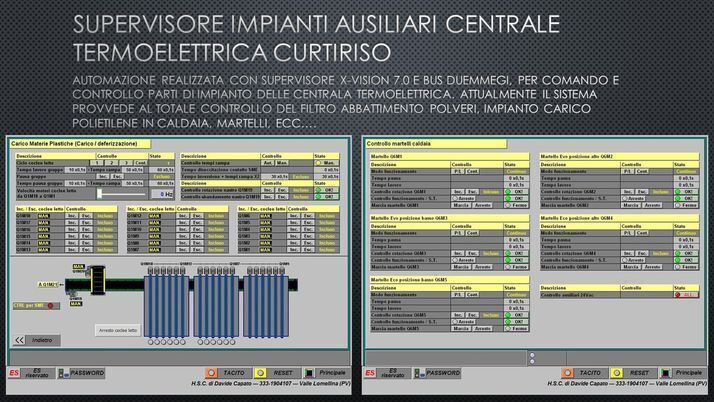The image size is (714, 402).
Task: Select cycle 2 for Ciclo coclee letto
Action: point(111,163)
